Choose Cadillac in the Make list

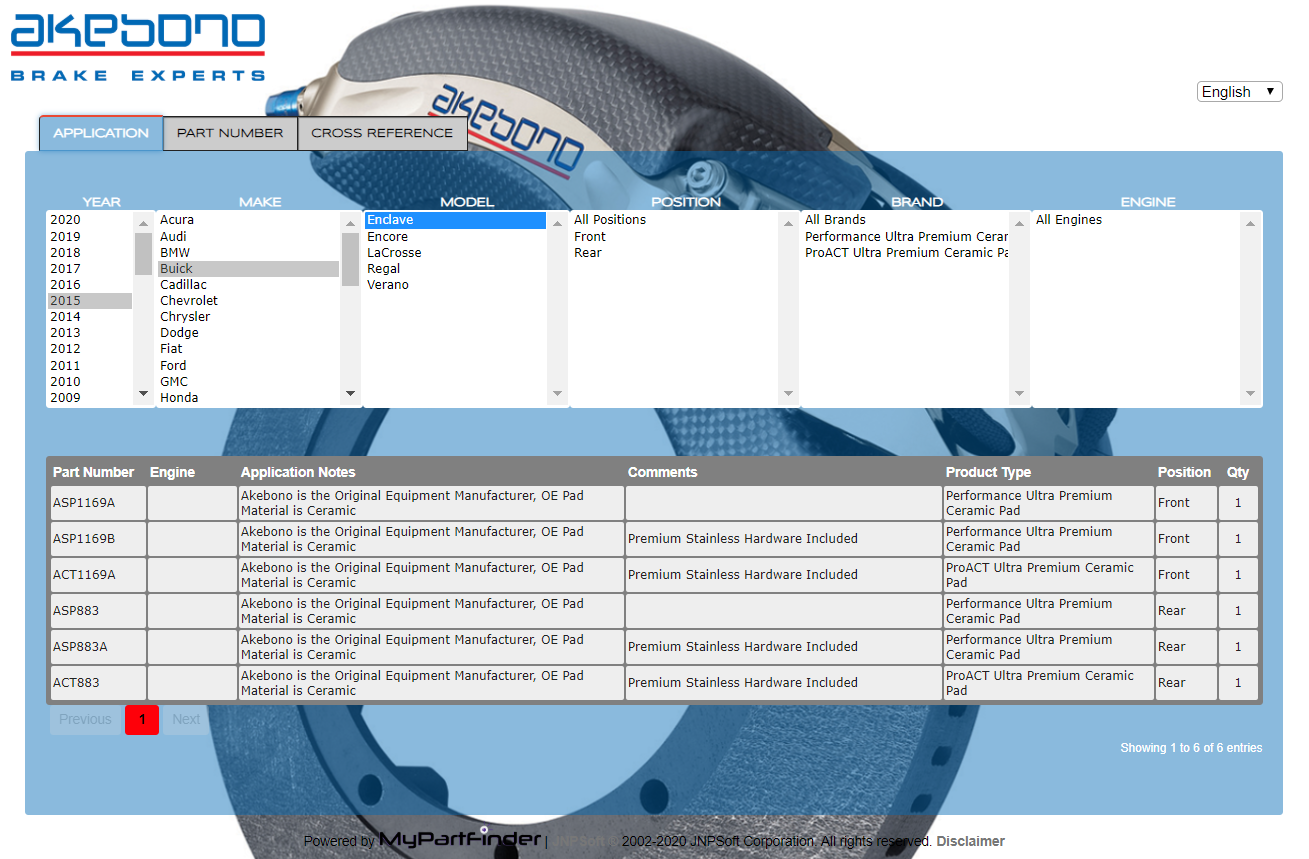(248, 285)
